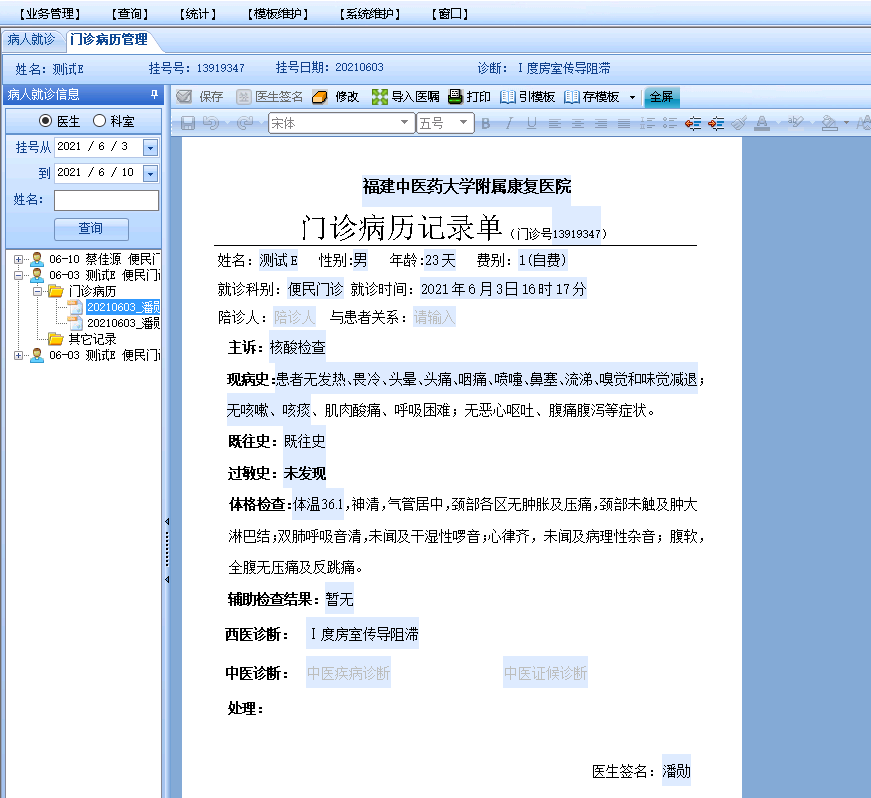Pin the 病人就诊信息 panel

point(154,94)
